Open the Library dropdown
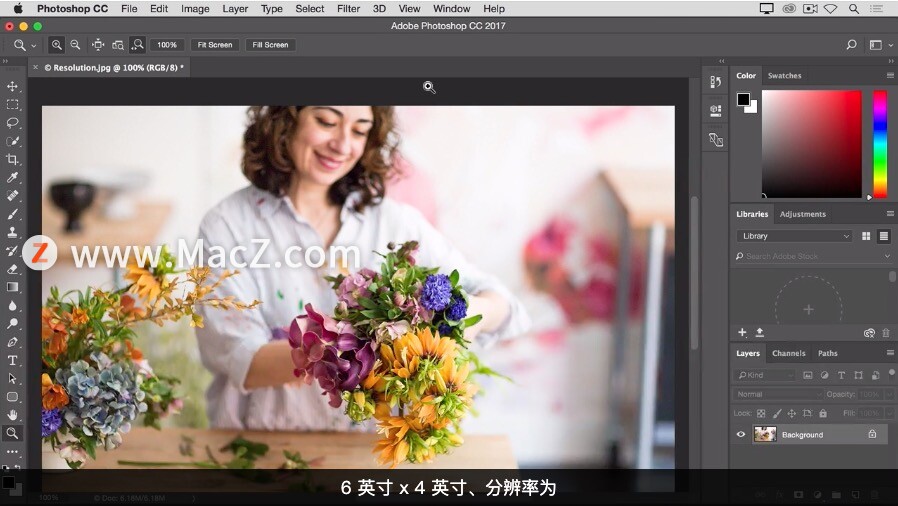 pyautogui.click(x=795, y=236)
